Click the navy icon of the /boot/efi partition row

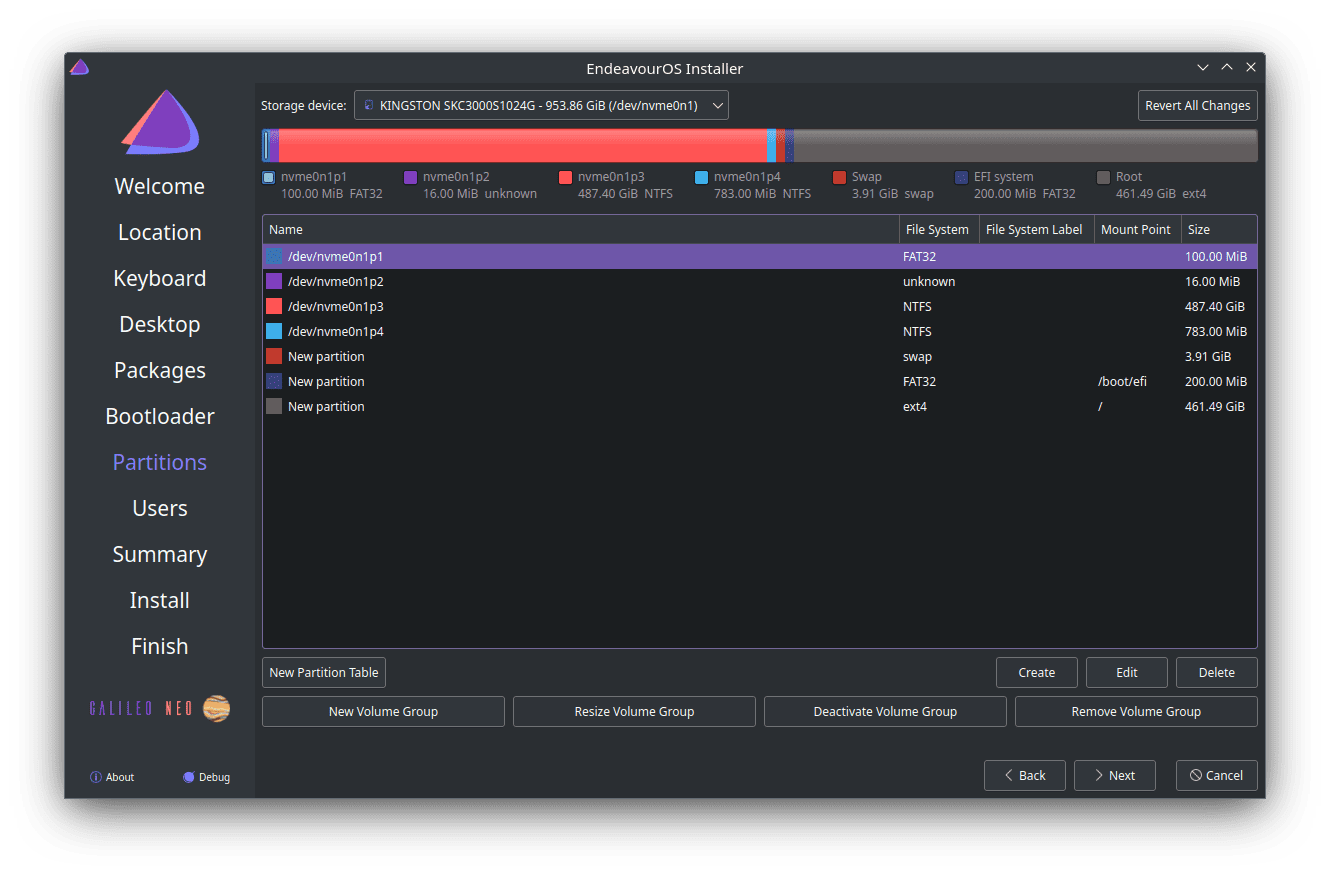(274, 381)
